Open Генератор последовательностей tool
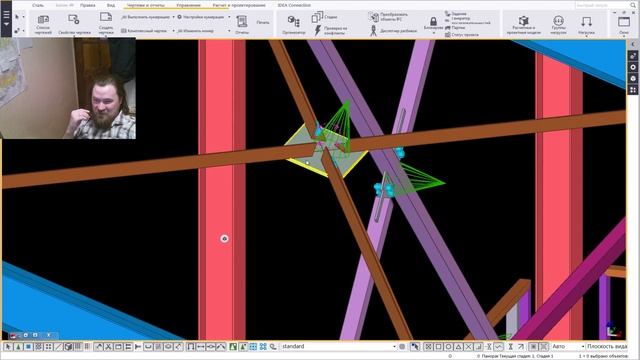The height and width of the screenshot is (360, 640). click(x=467, y=21)
